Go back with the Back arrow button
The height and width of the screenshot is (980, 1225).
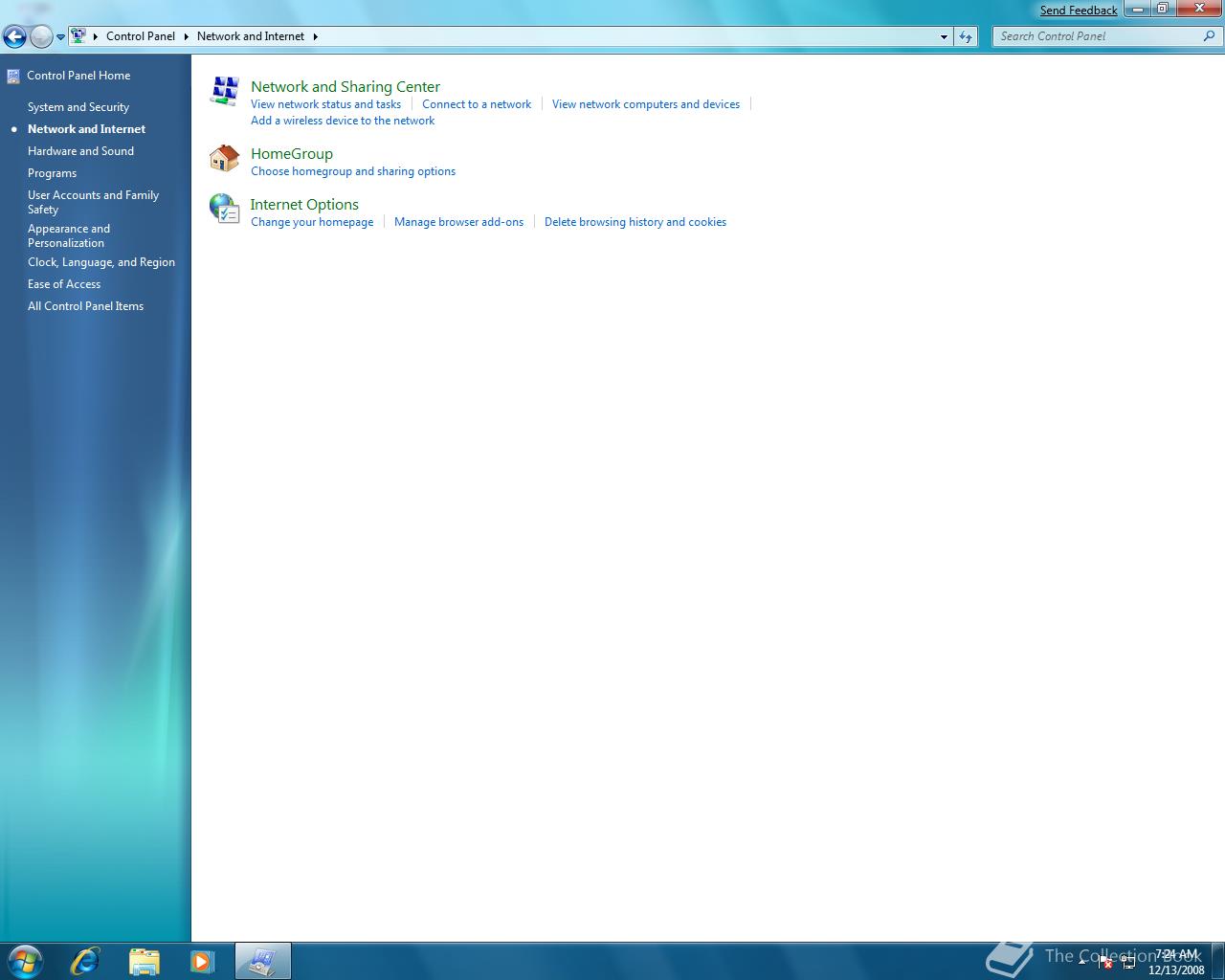click(14, 36)
